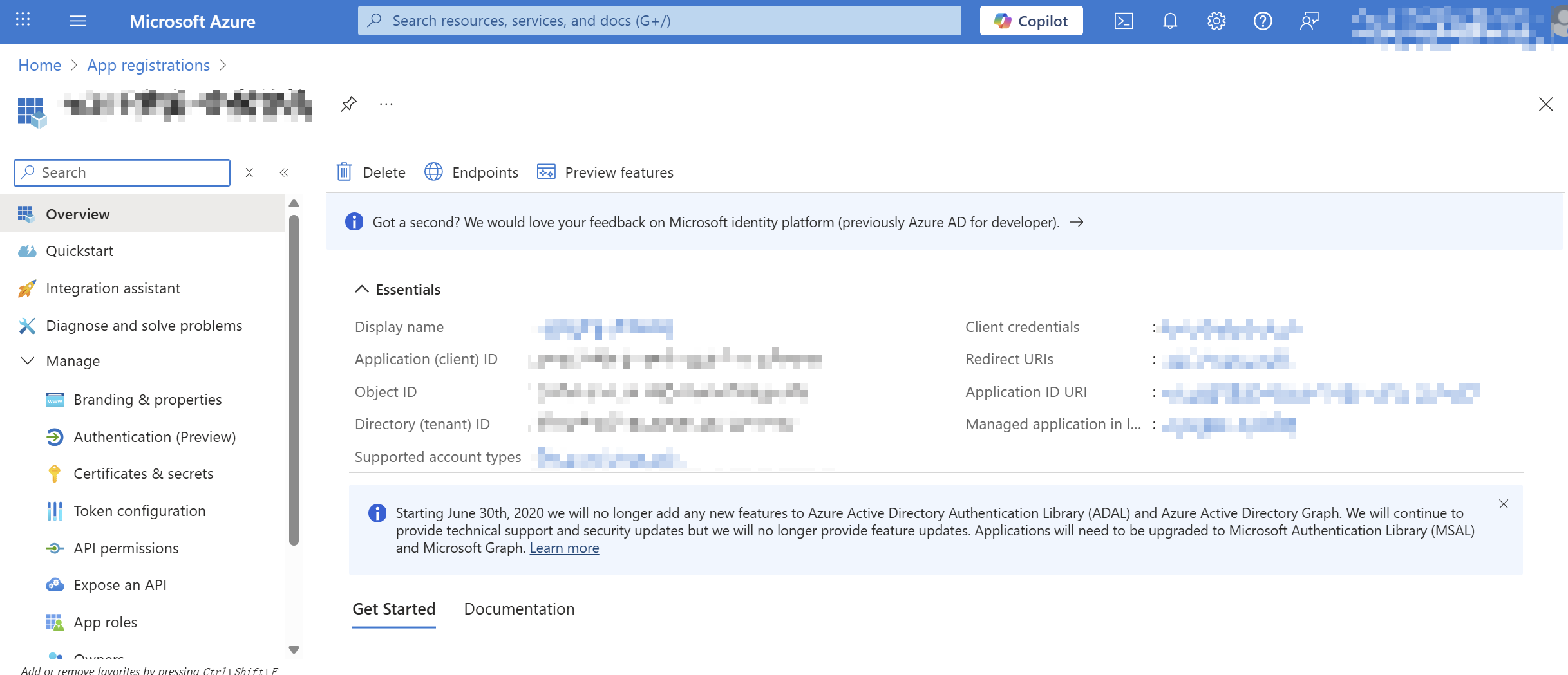Click the Learn more link
Screen dimensions: 1568x675
564,548
